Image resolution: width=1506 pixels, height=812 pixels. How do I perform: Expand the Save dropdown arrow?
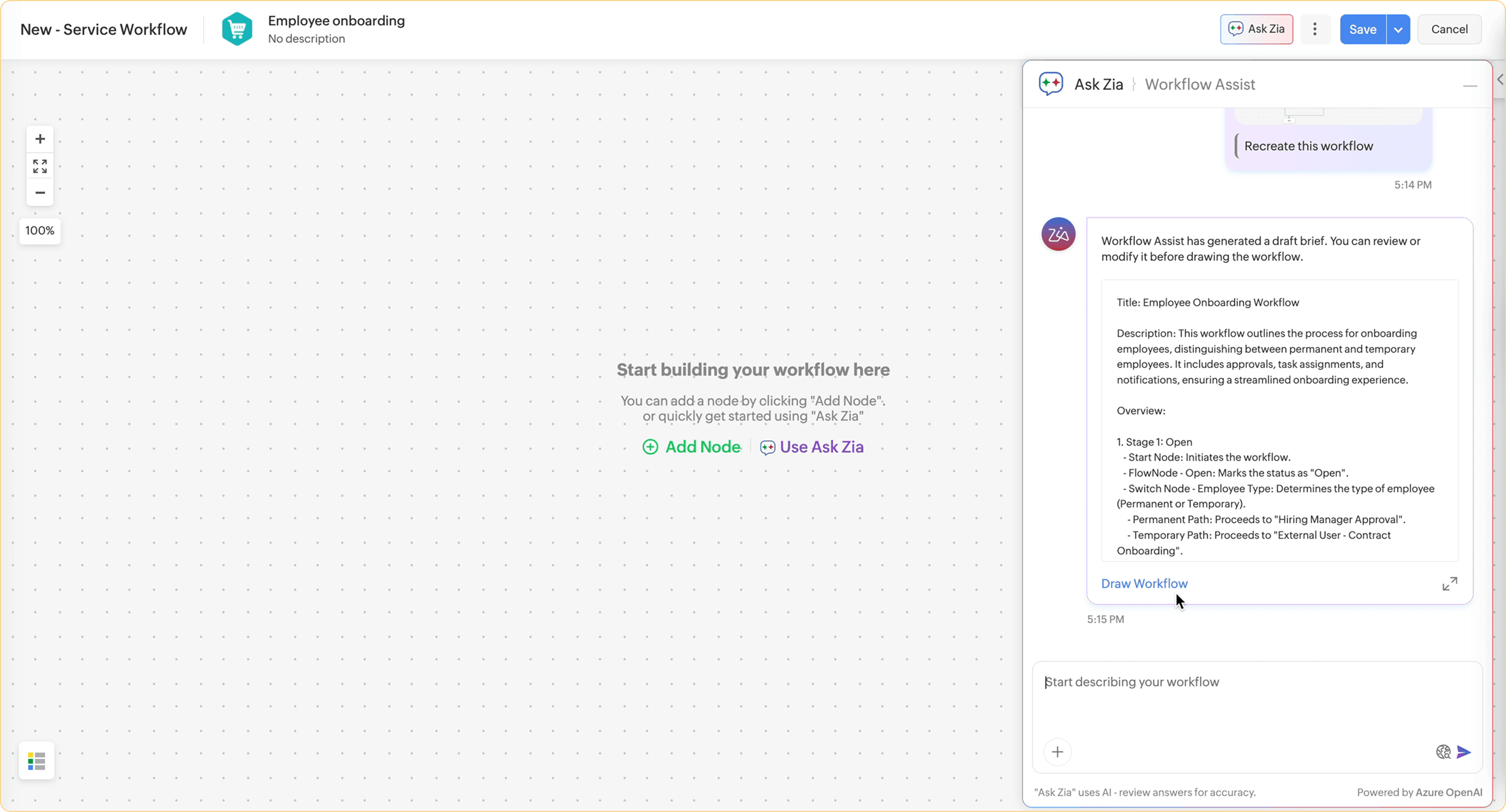tap(1398, 29)
